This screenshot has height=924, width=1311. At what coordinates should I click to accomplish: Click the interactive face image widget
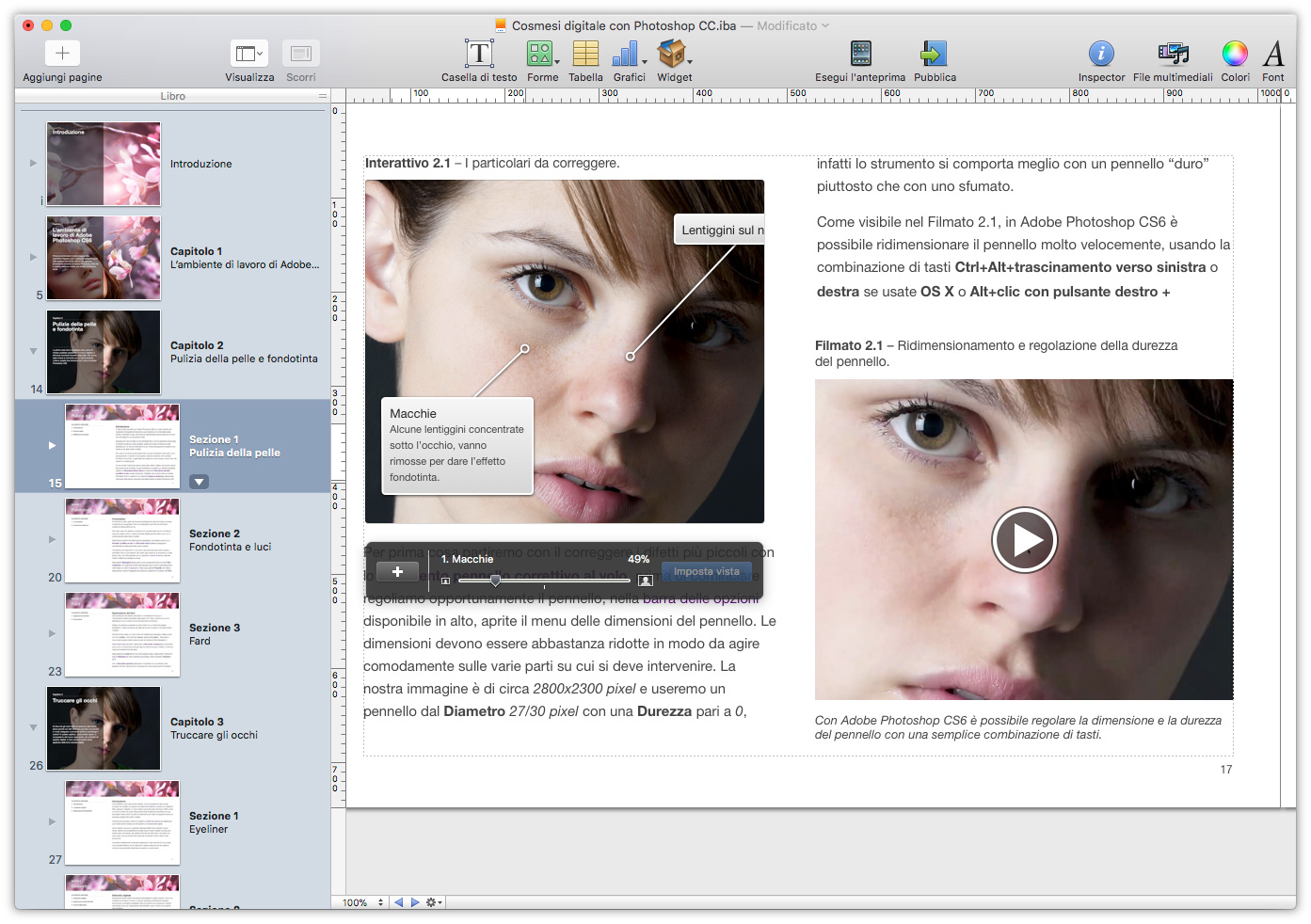(565, 351)
